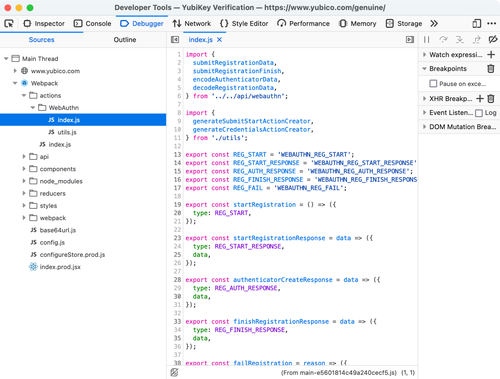Select index.js under WebAuthn folder
This screenshot has width=500, height=379.
83,120
